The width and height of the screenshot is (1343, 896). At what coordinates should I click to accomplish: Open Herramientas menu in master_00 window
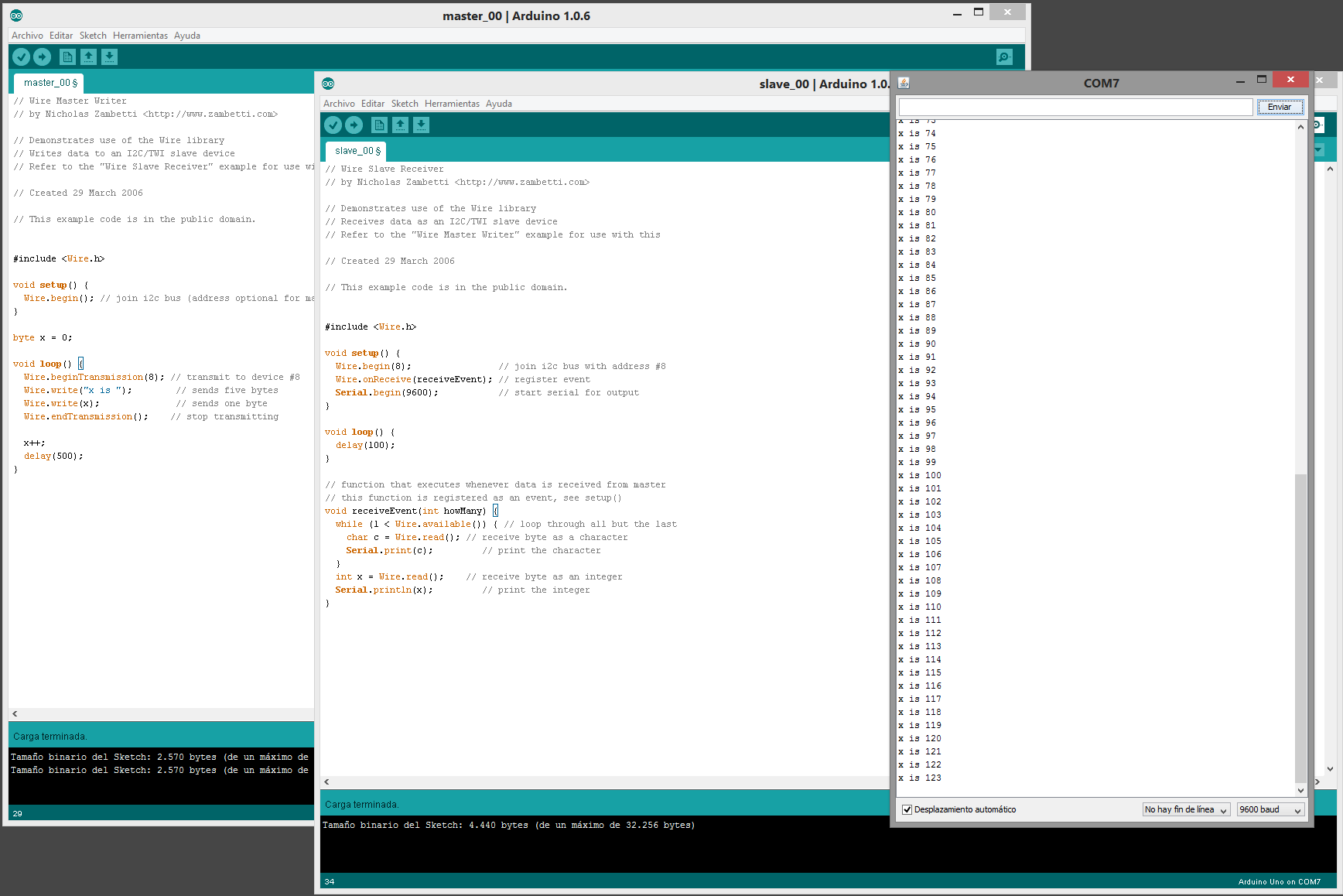[140, 36]
